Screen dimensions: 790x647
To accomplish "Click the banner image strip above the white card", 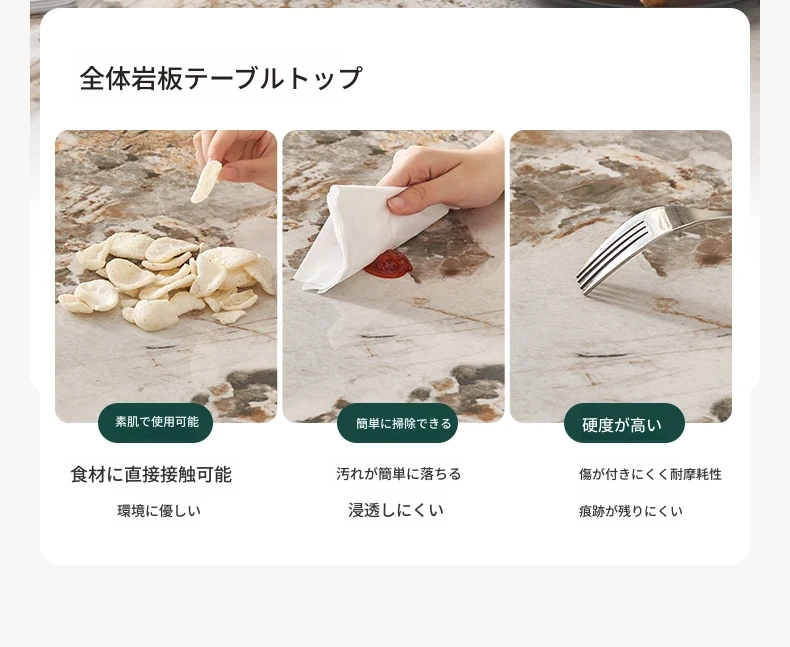I will click(395, 4).
